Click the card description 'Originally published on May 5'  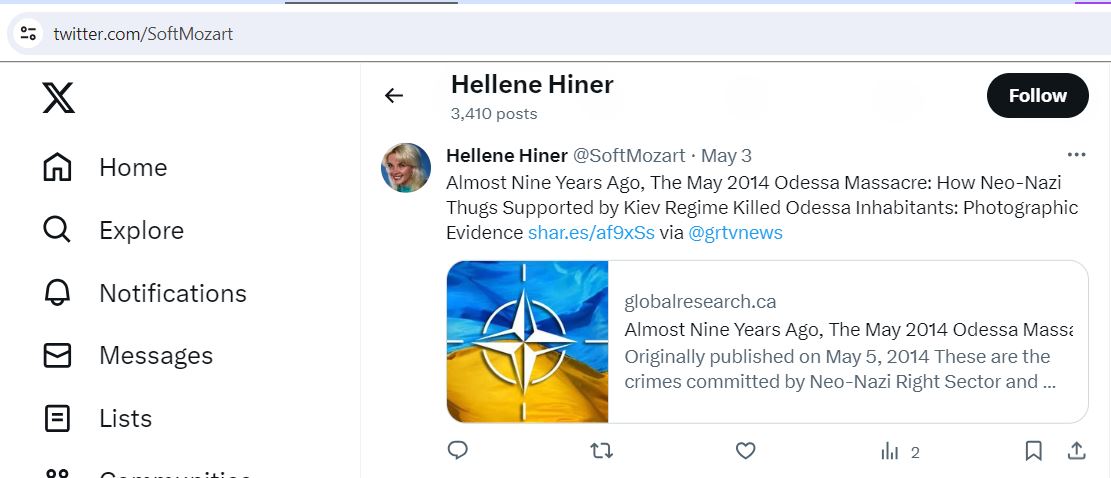click(840, 369)
